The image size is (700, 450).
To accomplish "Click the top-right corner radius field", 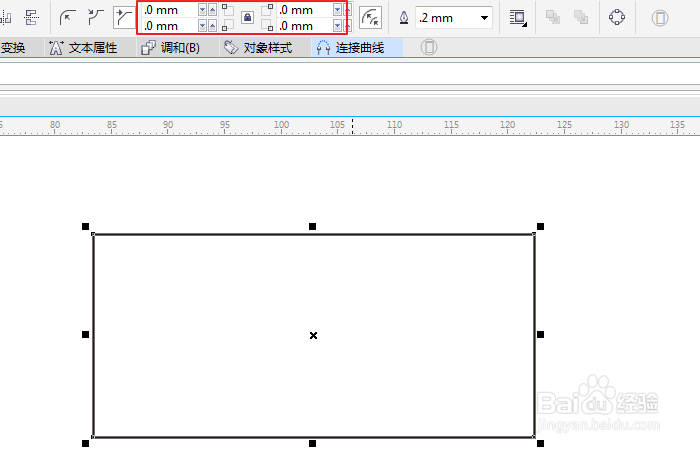I will [x=305, y=10].
